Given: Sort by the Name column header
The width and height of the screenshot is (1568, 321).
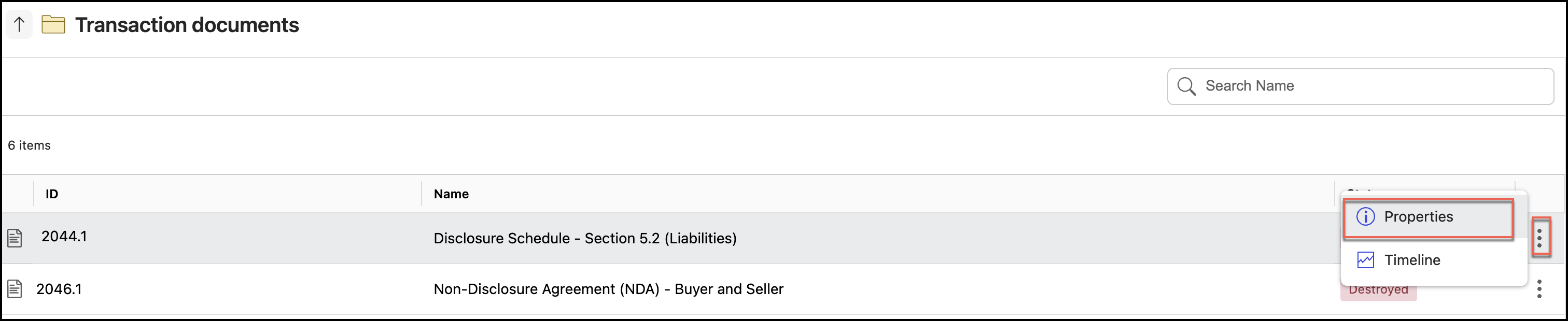Looking at the screenshot, I should 451,194.
